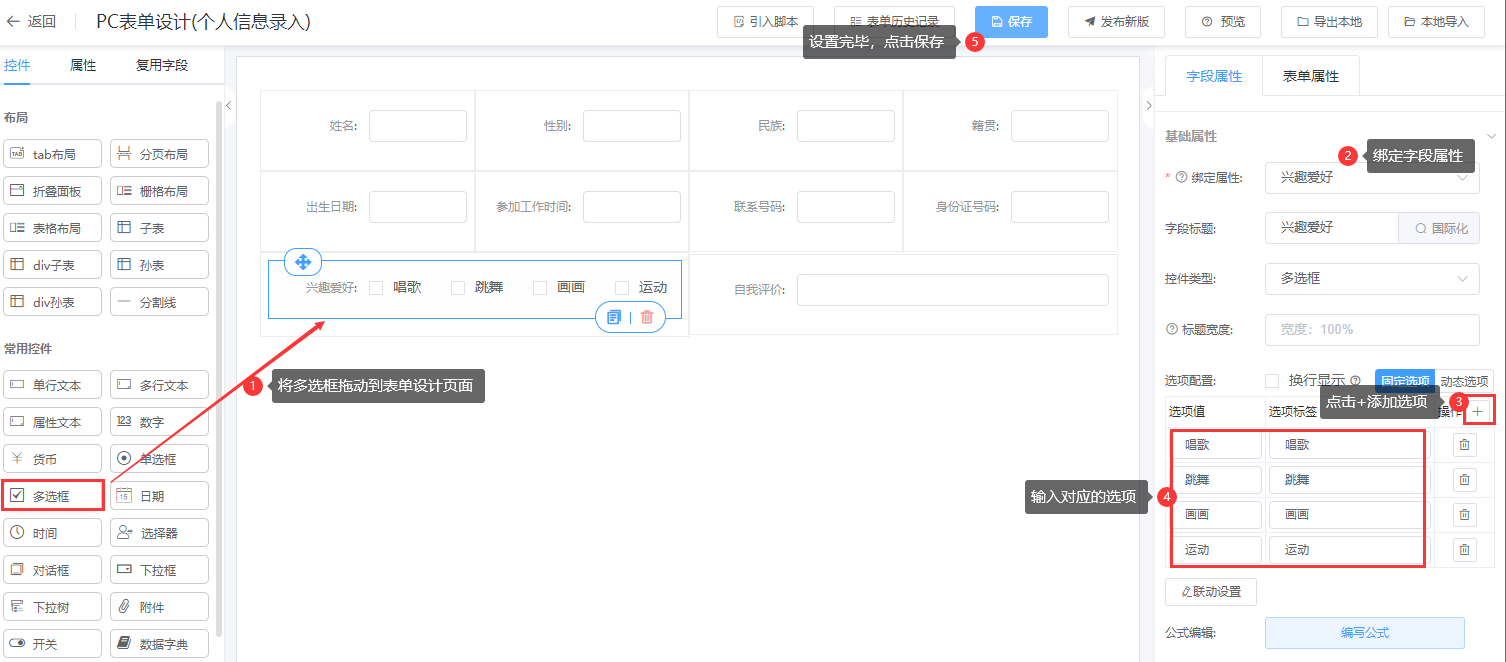This screenshot has width=1506, height=662.
Task: Select the 数据字典 control
Action: 160,644
